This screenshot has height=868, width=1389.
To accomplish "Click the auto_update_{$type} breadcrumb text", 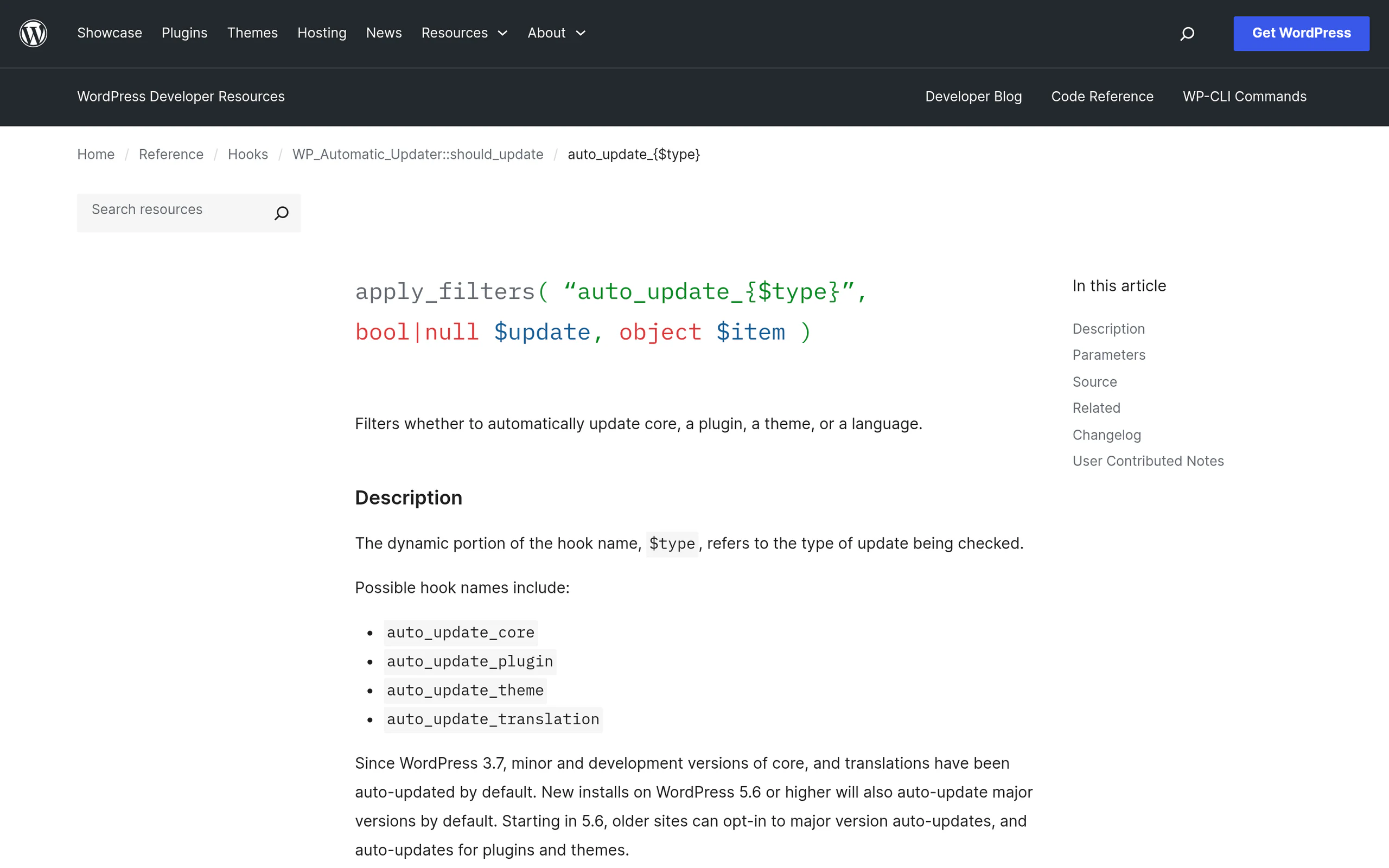I will point(634,155).
